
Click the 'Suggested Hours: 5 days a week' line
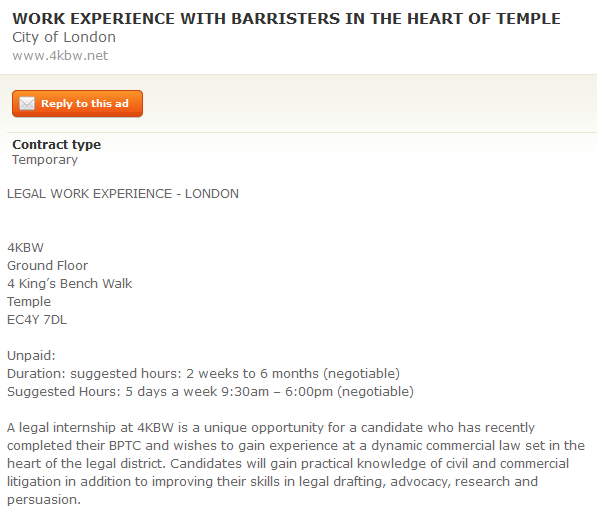(x=210, y=392)
